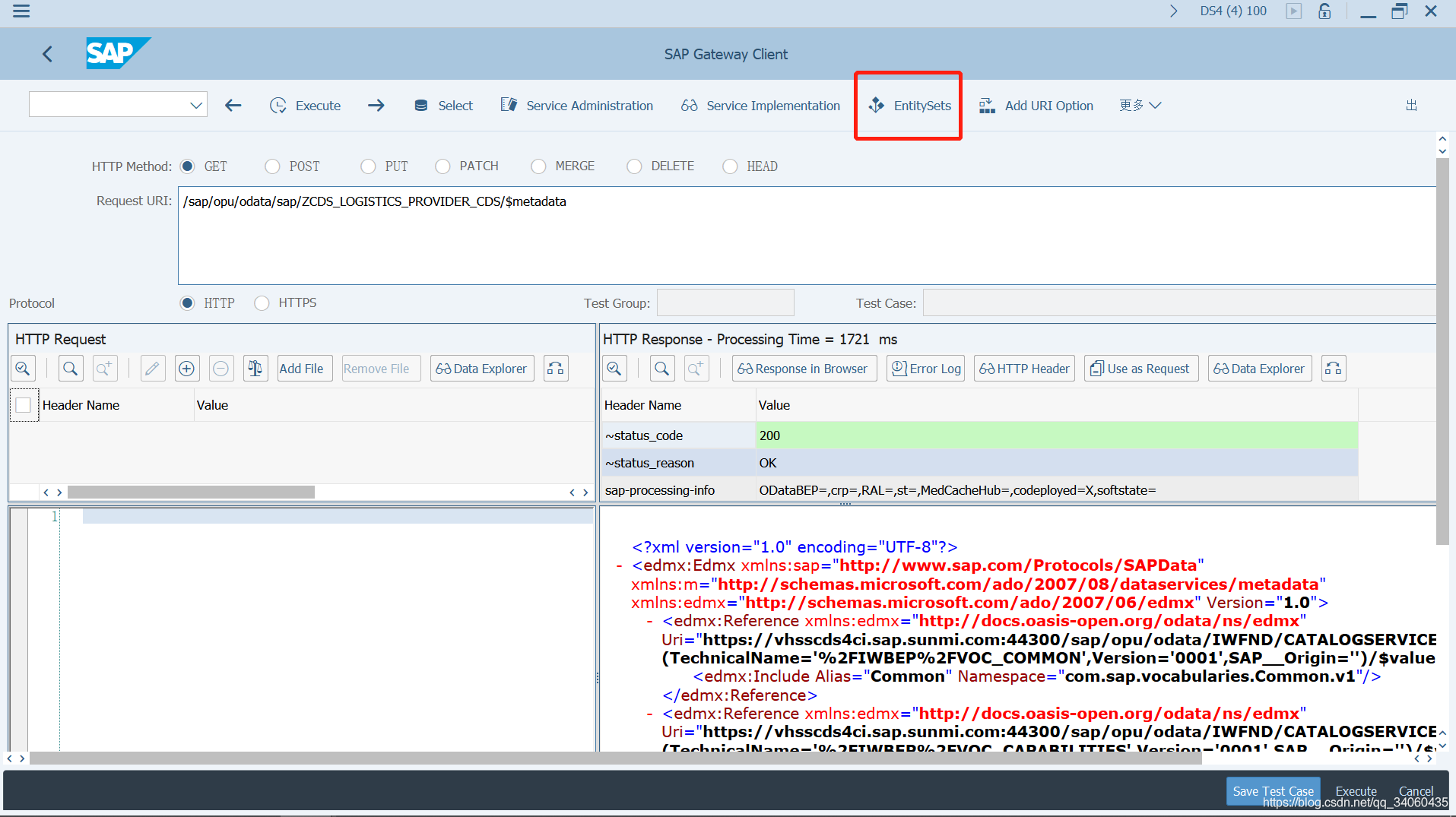The width and height of the screenshot is (1456, 817).
Task: Click Execute in the bottom bar
Action: 1356,791
